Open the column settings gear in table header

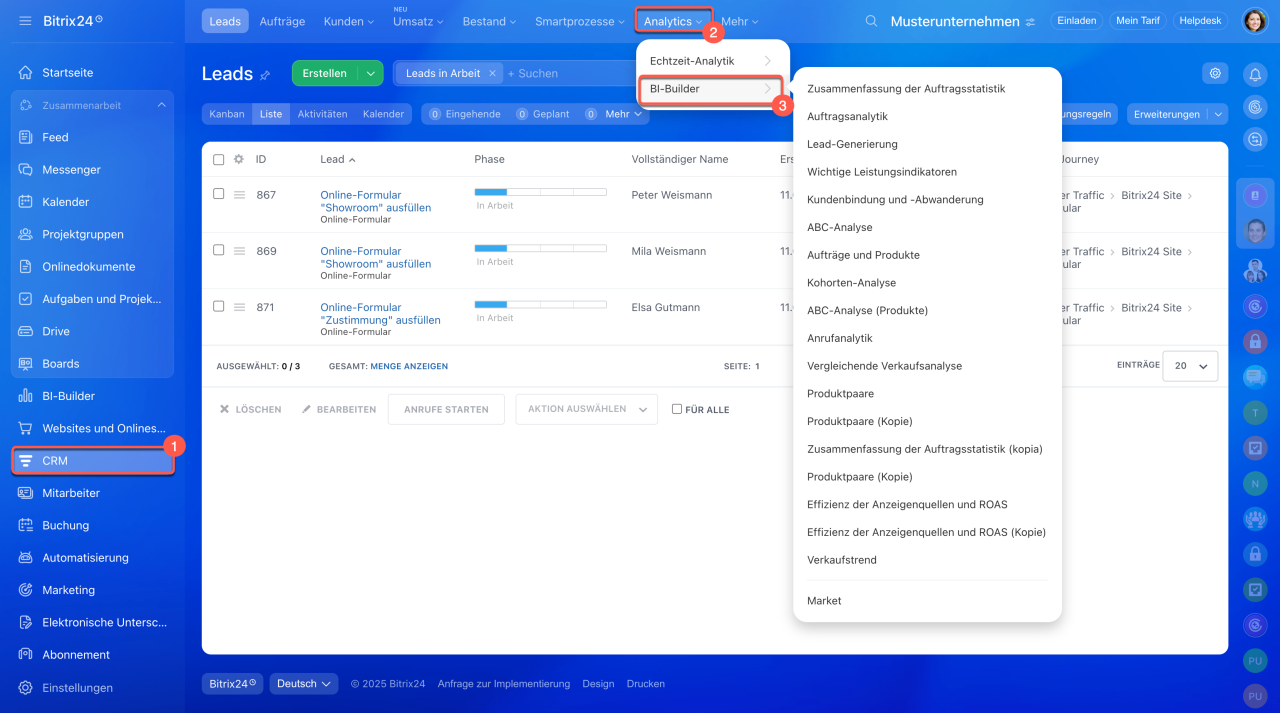point(239,159)
